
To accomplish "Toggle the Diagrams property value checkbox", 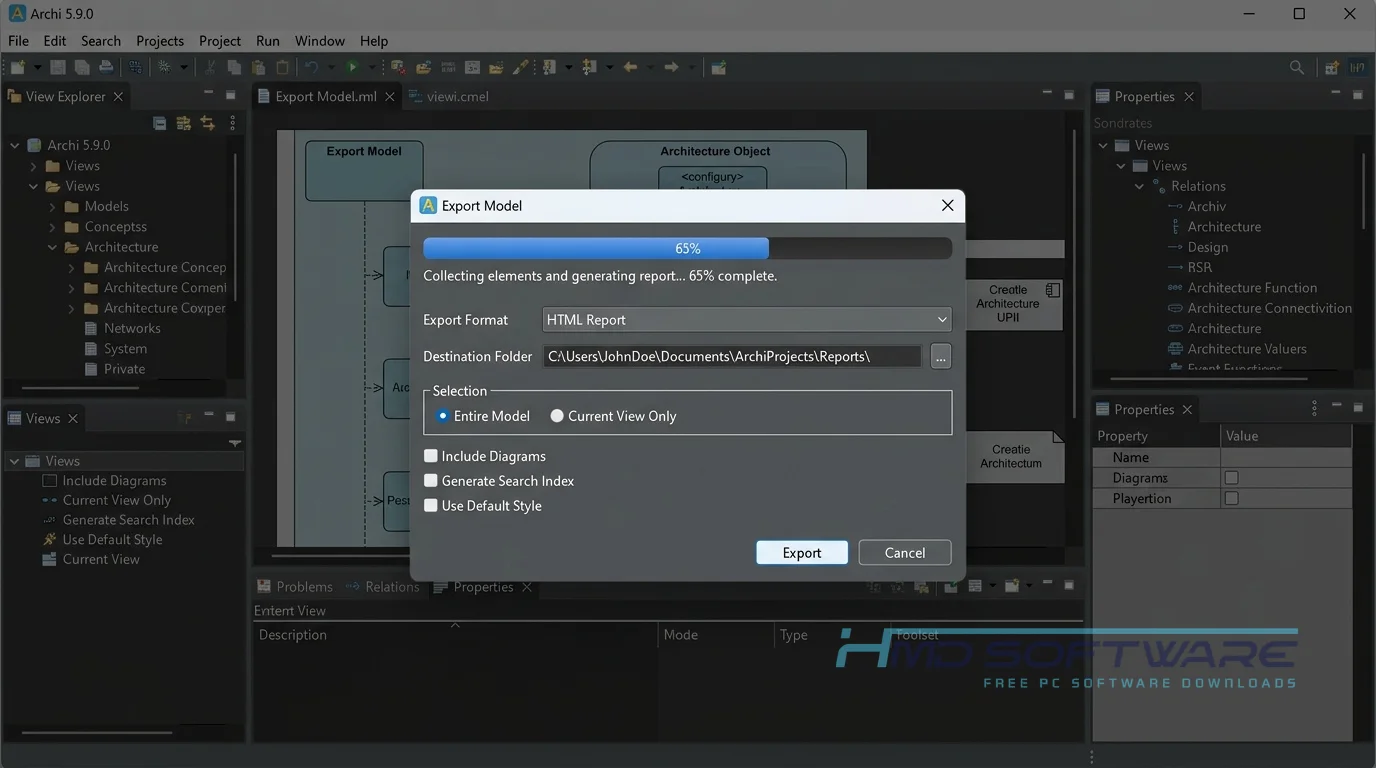I will [1232, 478].
